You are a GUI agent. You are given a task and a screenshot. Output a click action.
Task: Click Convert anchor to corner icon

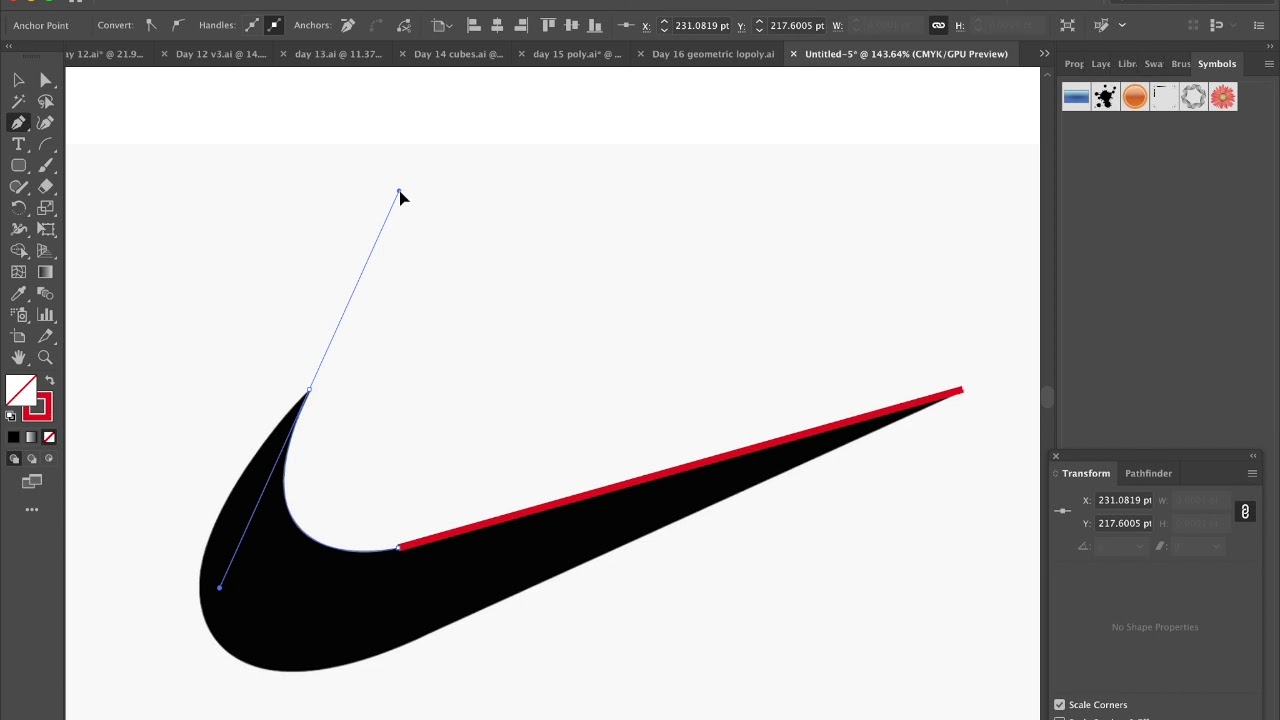(x=151, y=25)
